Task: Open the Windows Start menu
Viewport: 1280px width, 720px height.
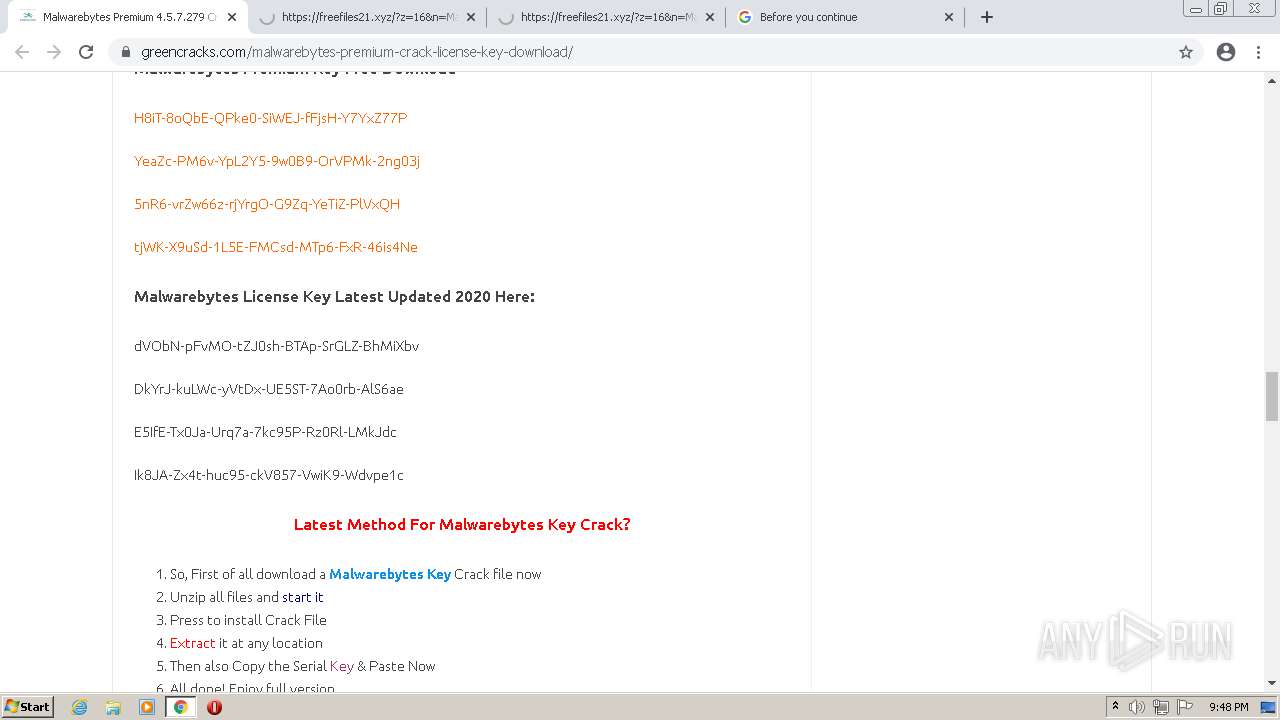Action: (28, 706)
